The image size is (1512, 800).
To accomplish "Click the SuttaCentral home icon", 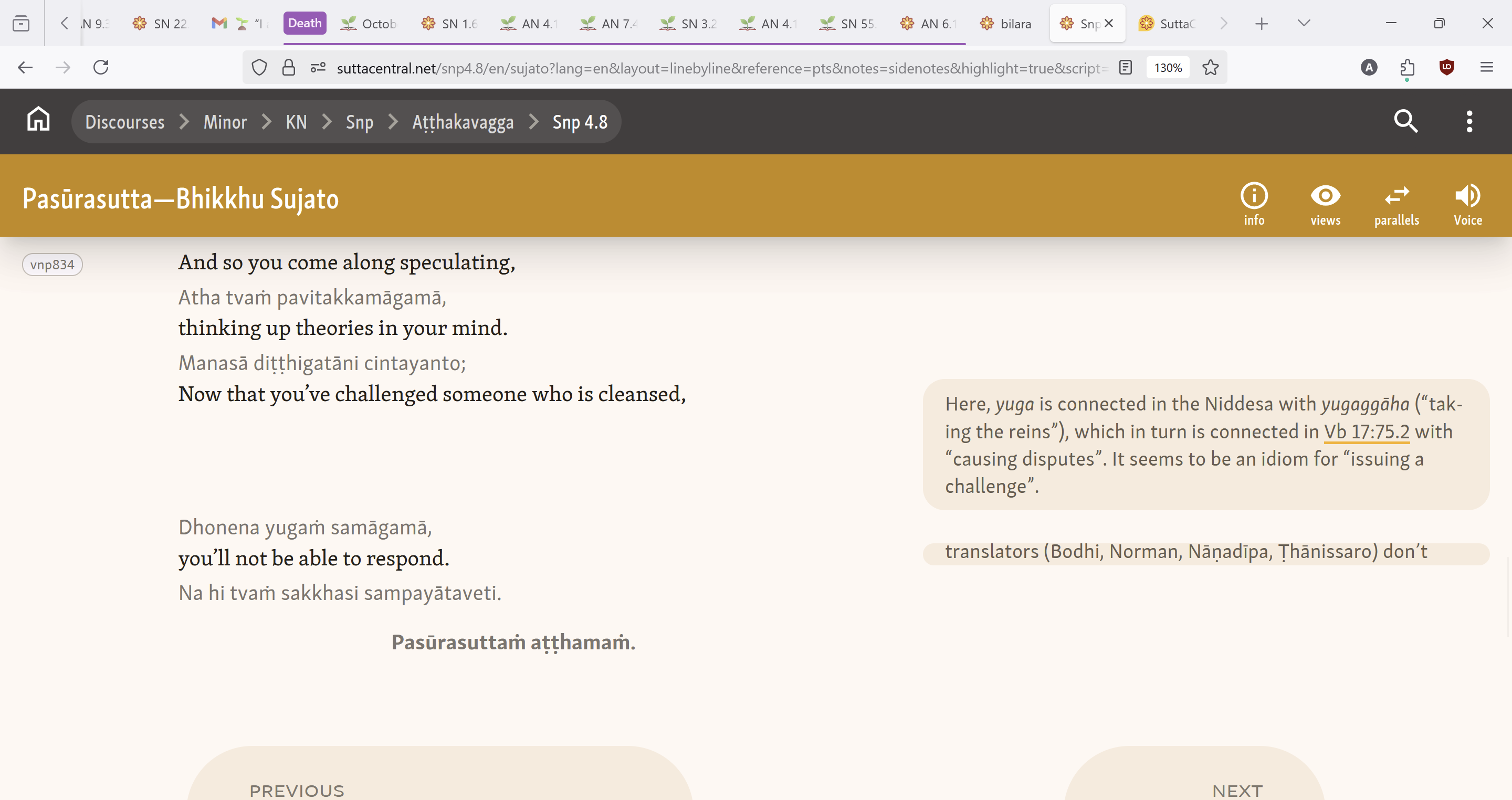I will click(38, 120).
